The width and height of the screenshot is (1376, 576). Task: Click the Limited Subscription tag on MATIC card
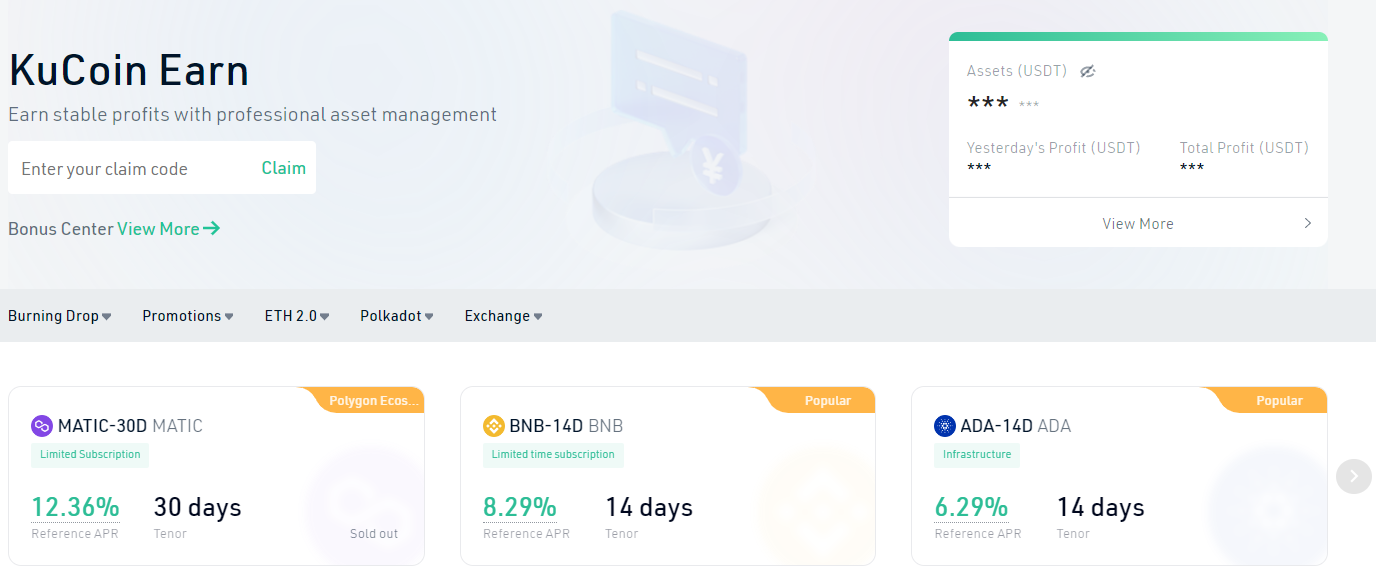[x=90, y=455]
